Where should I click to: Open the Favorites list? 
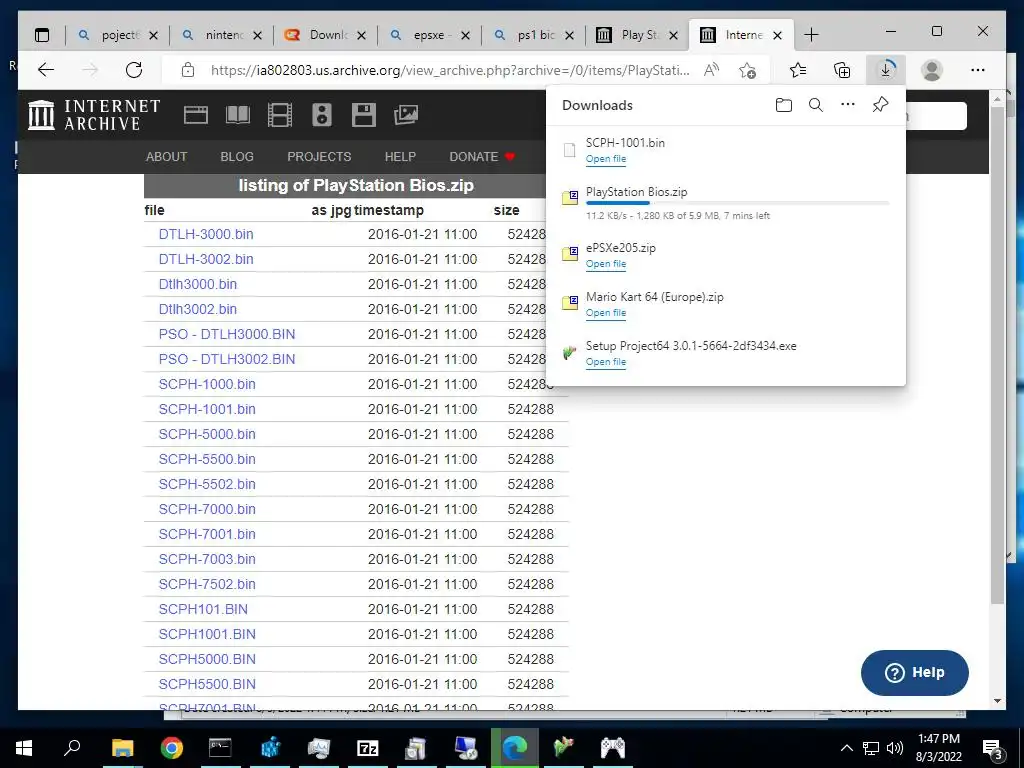(797, 70)
